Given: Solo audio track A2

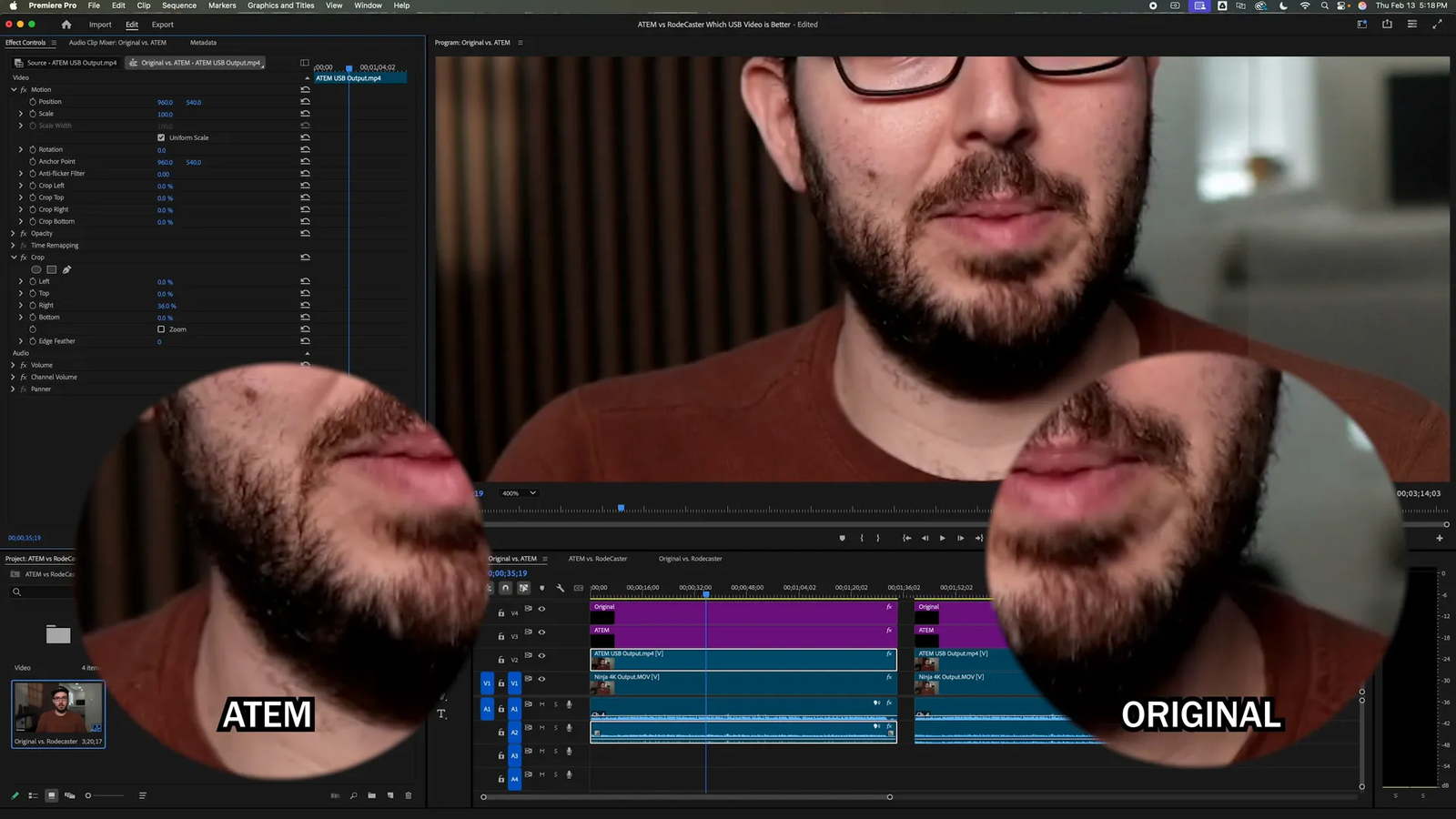Looking at the screenshot, I should [555, 728].
